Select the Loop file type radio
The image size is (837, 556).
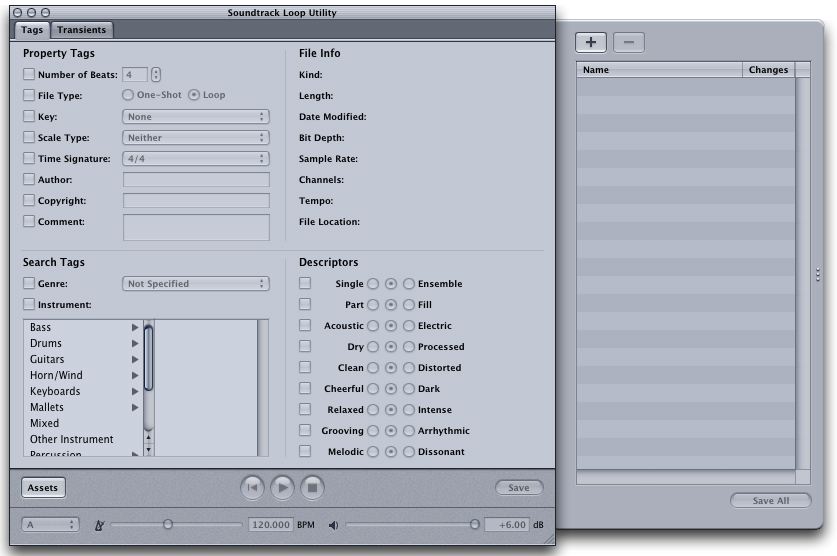click(194, 95)
